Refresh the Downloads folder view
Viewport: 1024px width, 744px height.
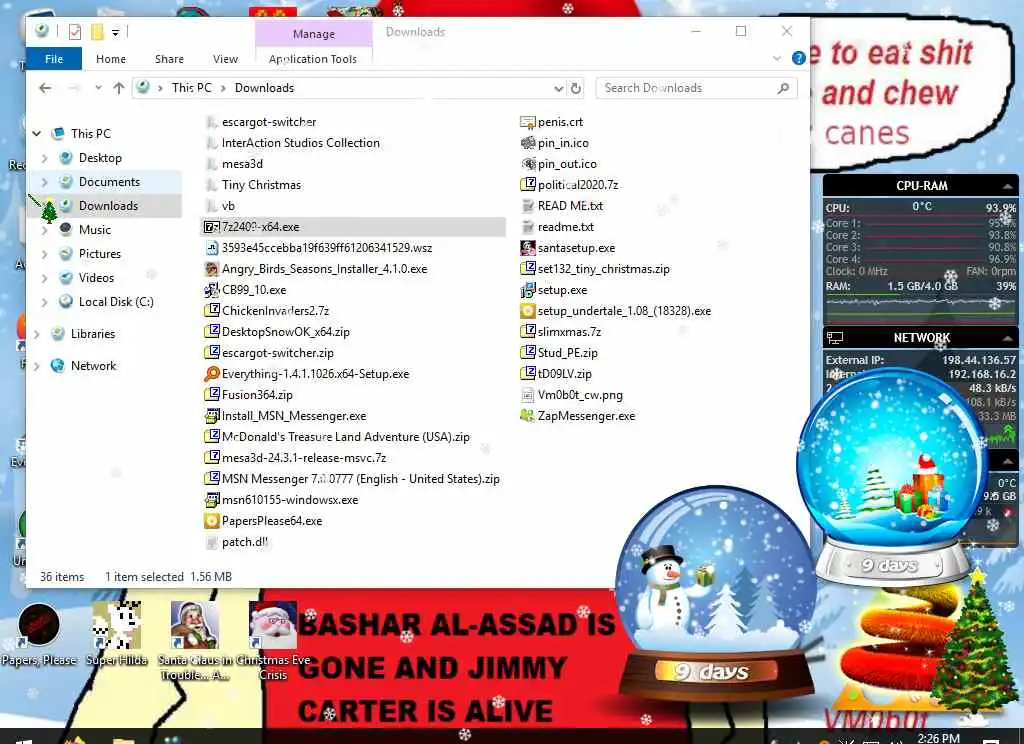575,88
